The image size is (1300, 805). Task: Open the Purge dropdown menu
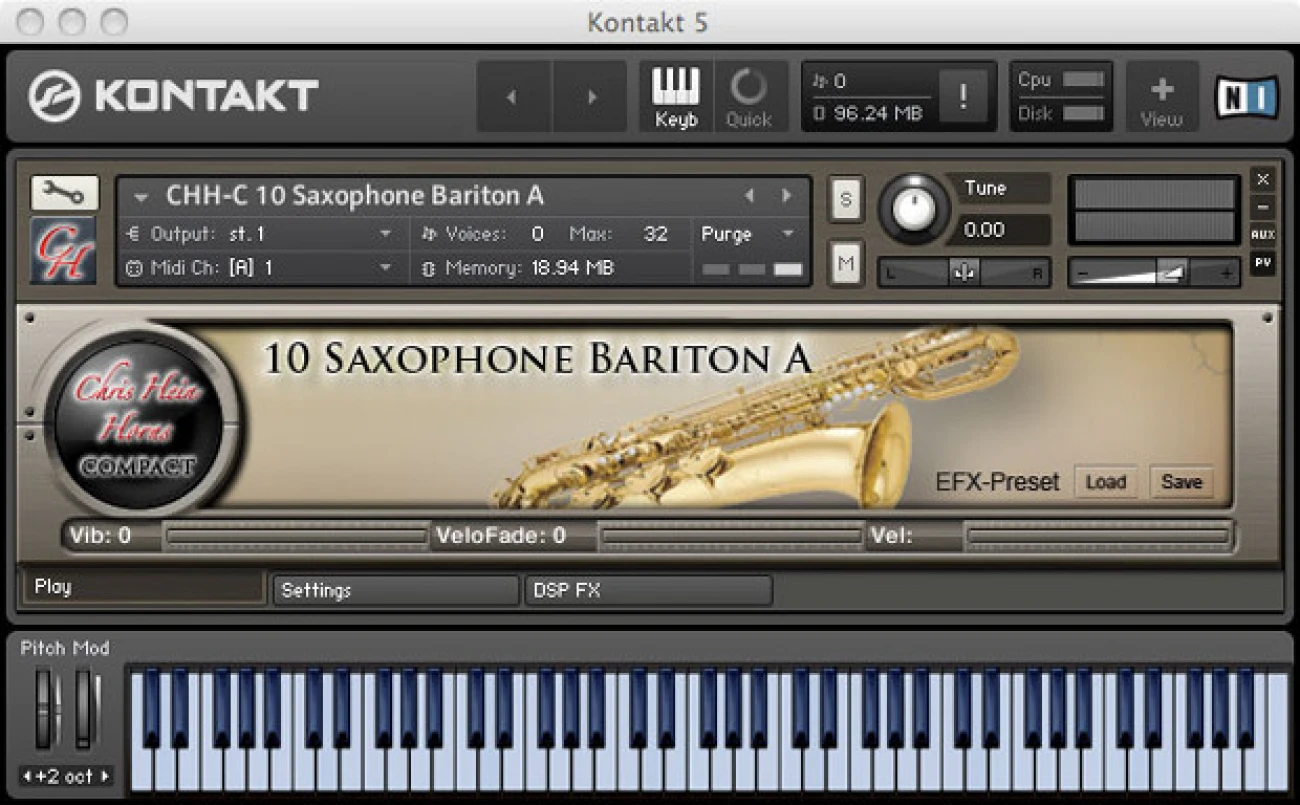(x=749, y=234)
